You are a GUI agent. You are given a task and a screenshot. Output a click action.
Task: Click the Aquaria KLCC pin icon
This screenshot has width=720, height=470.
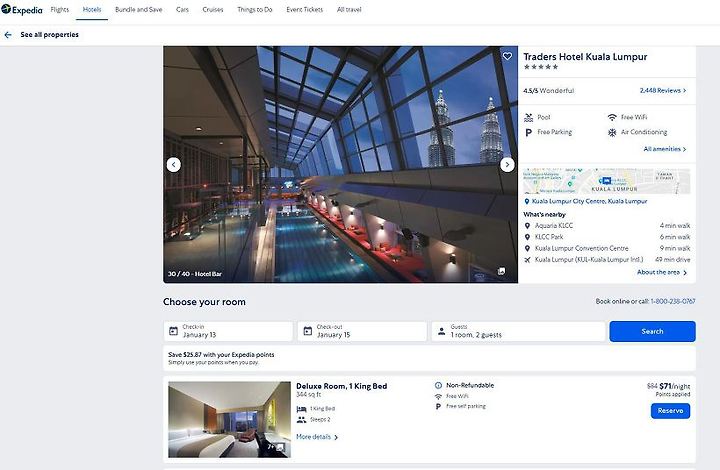pos(527,226)
